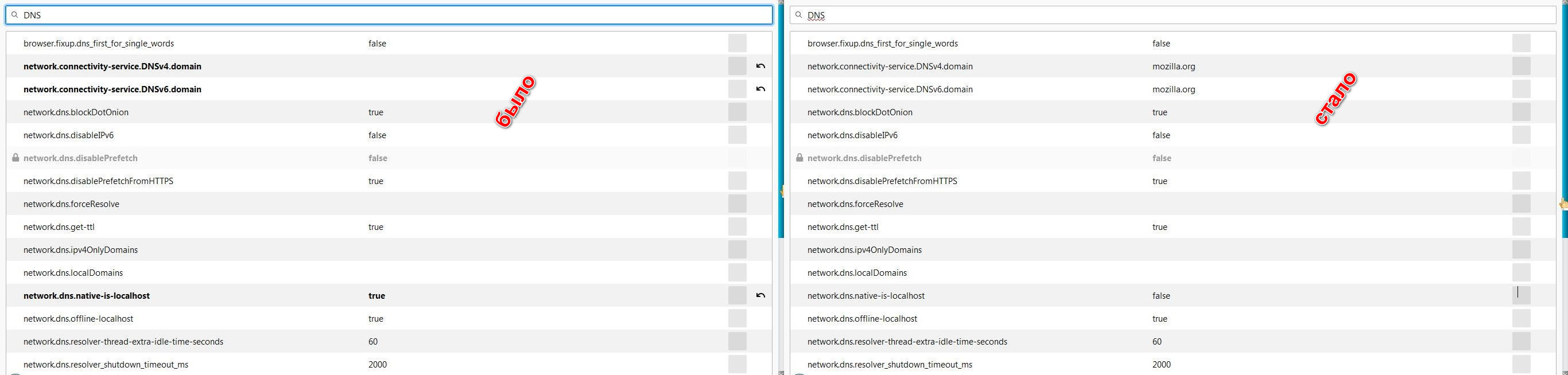Viewport: 1568px width, 375px height.
Task: Edit DNSv4.domain mozilla.org value, right panel
Action: (x=1521, y=67)
